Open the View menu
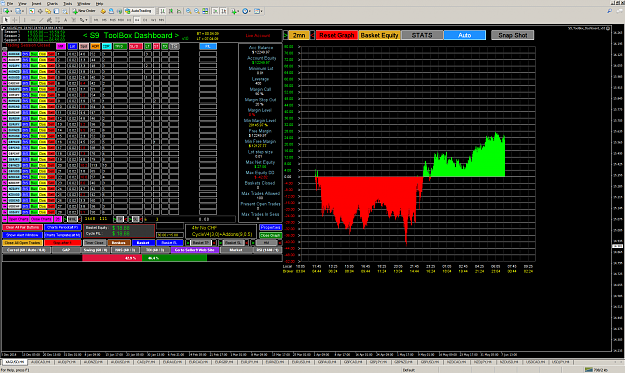 22,4
